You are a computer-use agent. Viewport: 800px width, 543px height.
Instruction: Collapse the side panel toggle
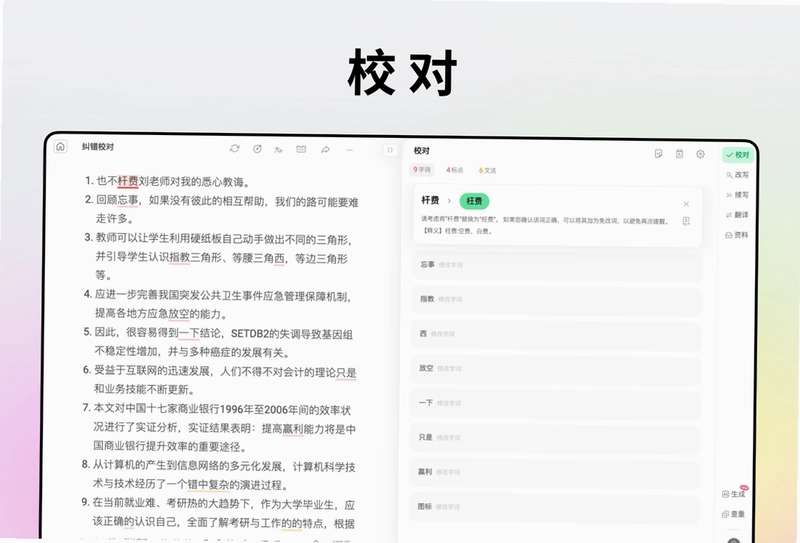tap(390, 150)
